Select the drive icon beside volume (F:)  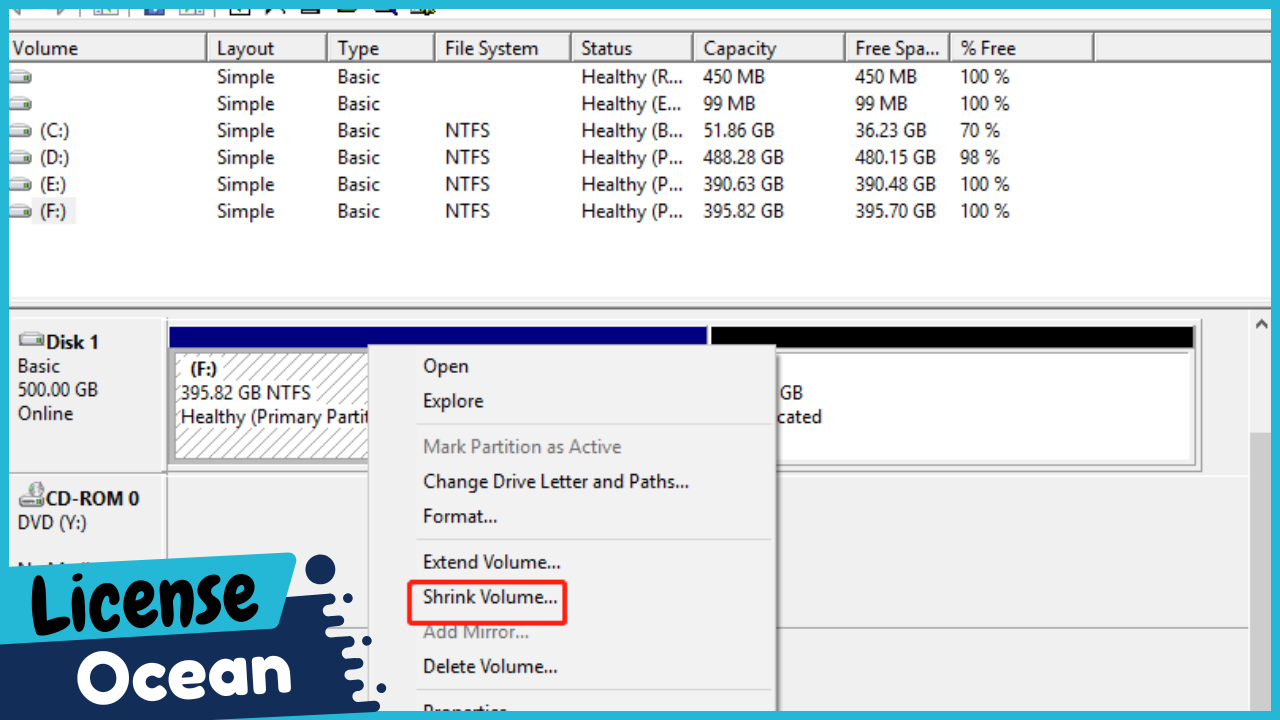coord(18,211)
